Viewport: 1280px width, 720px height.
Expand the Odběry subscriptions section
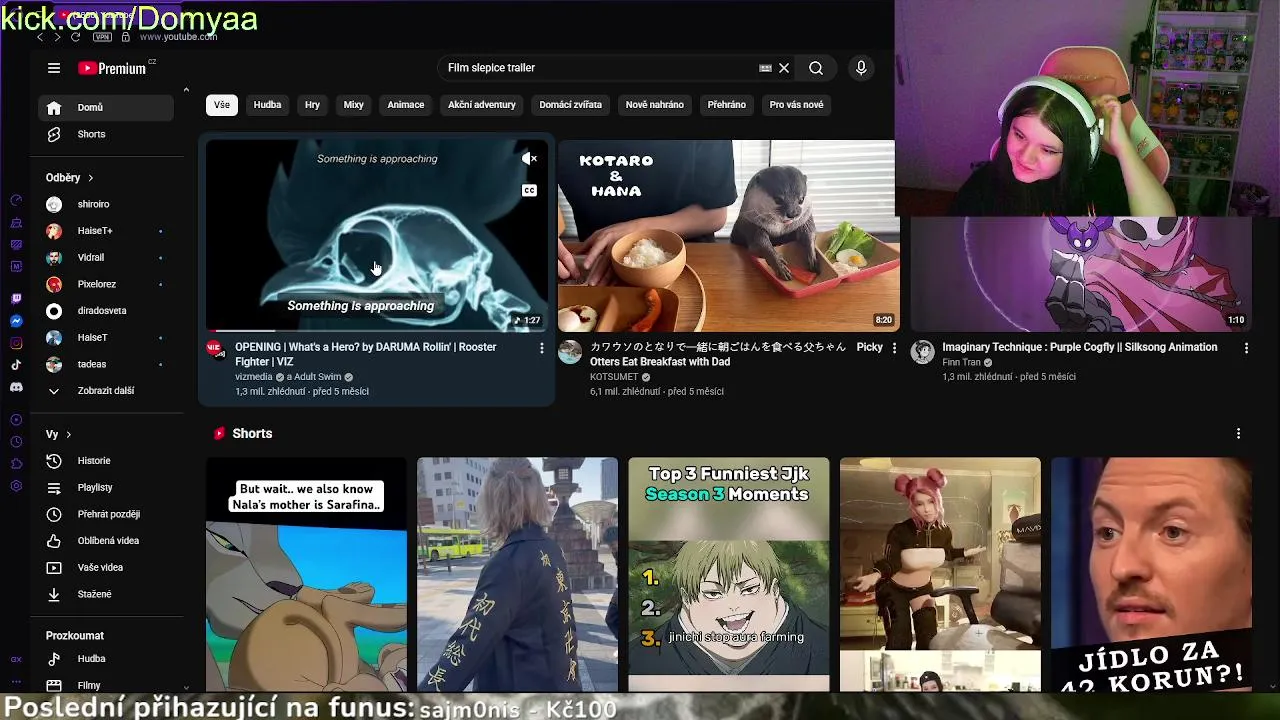69,178
